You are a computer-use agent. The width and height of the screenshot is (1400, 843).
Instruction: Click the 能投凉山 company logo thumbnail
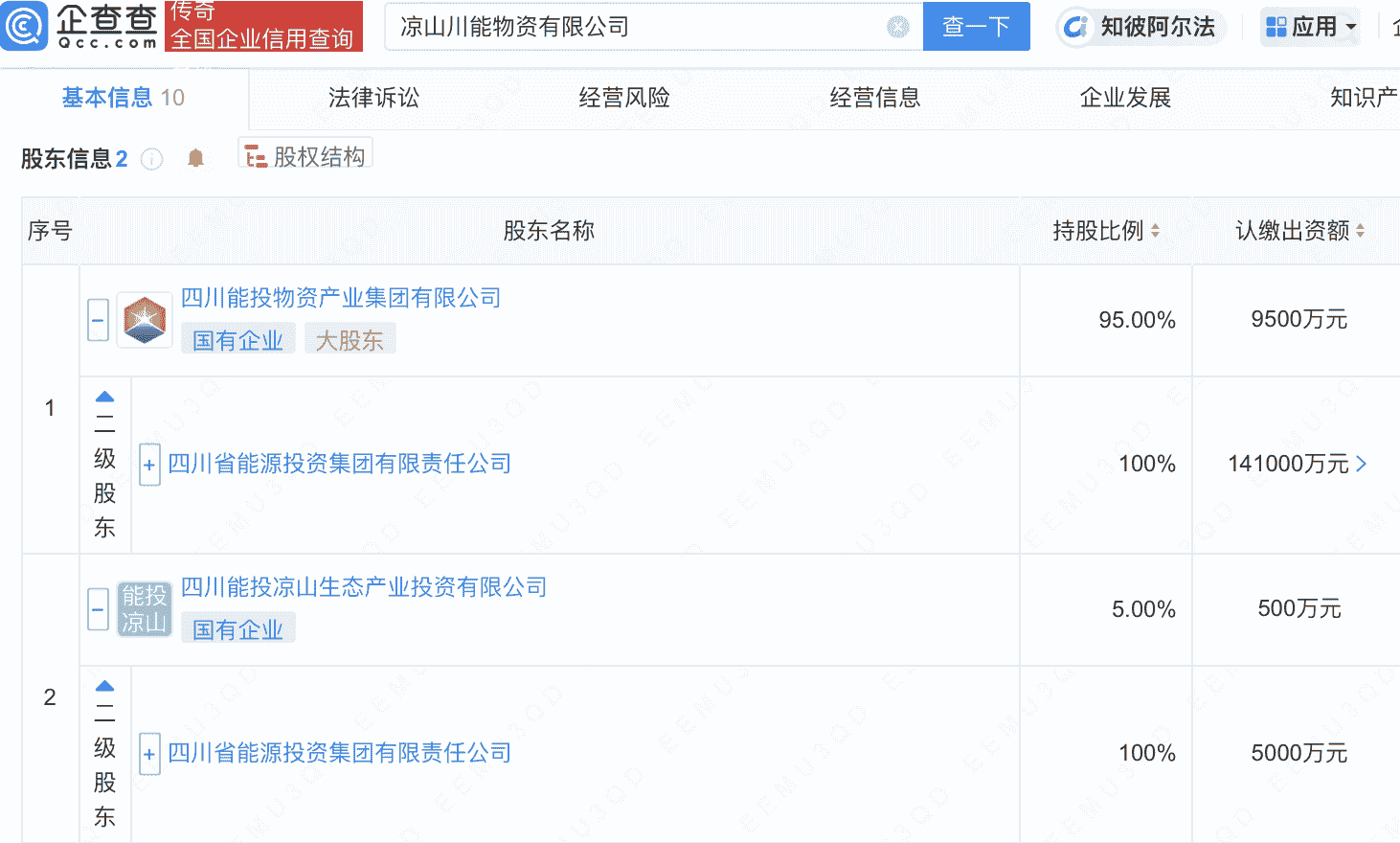145,609
